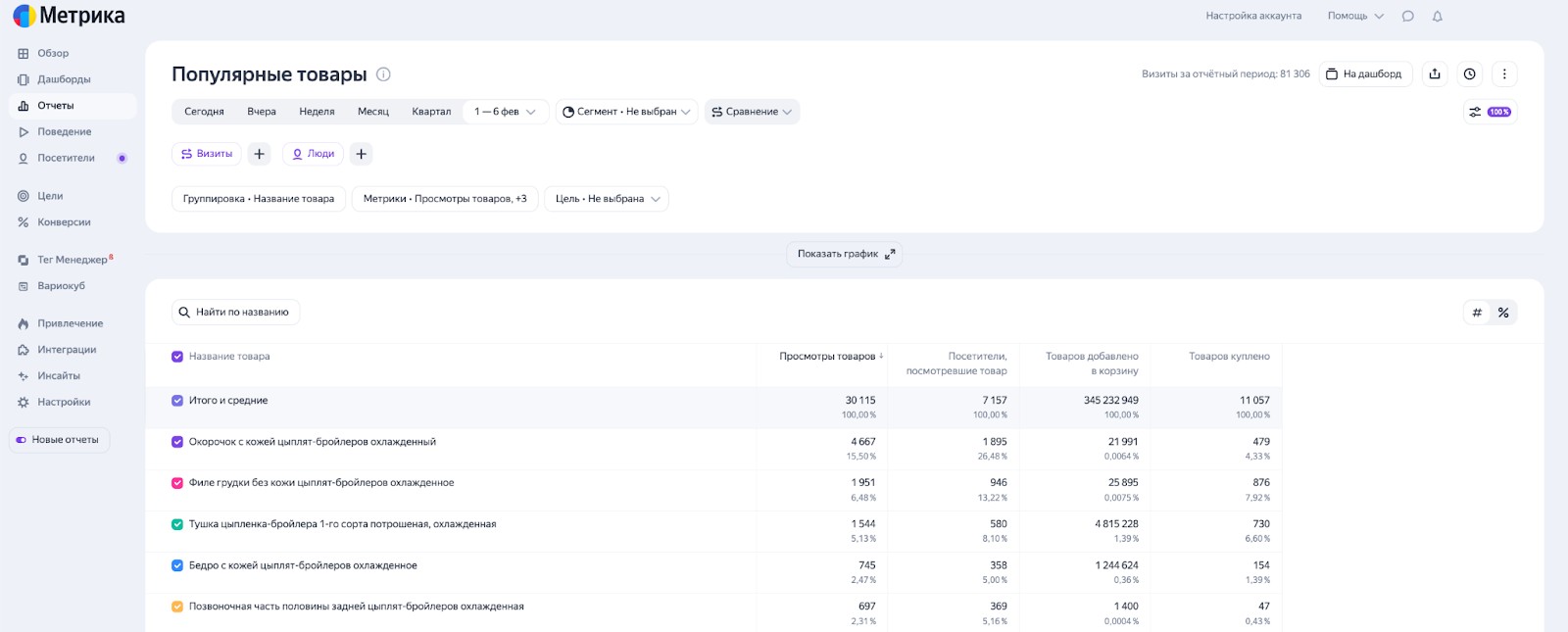Open Конверсии in the sidebar
The image size is (1568, 632).
click(x=64, y=222)
